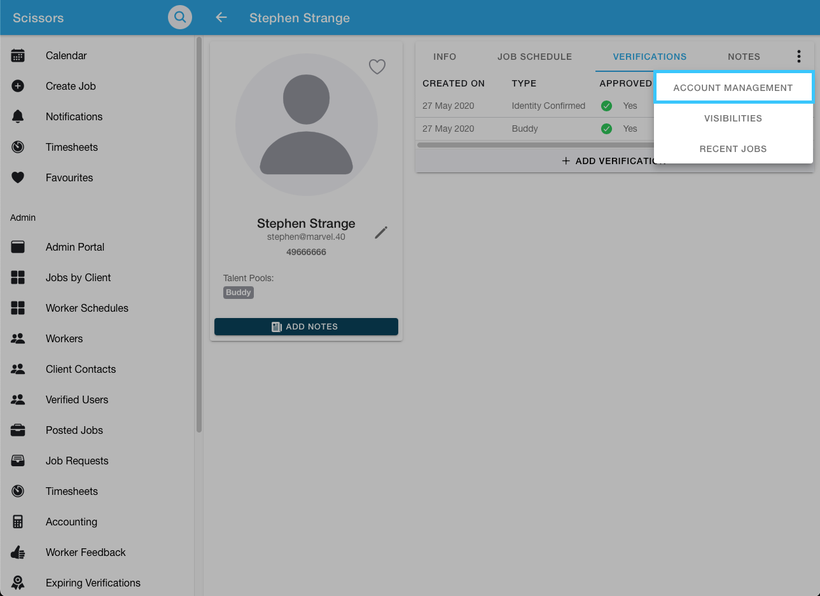Click the Expiring Verifications badge icon
The image size is (820, 596).
pyautogui.click(x=18, y=582)
